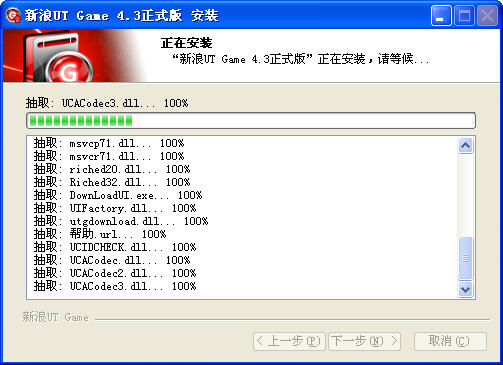This screenshot has width=503, height=365.
Task: Select the DownLoadUI.exe log line
Action: (118, 195)
